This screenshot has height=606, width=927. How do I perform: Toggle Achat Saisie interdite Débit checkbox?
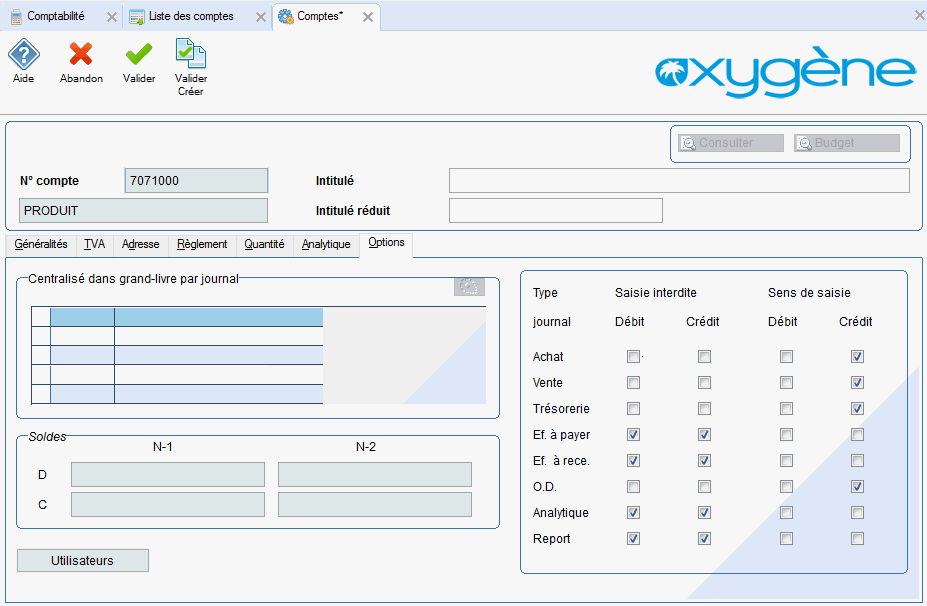pyautogui.click(x=633, y=357)
